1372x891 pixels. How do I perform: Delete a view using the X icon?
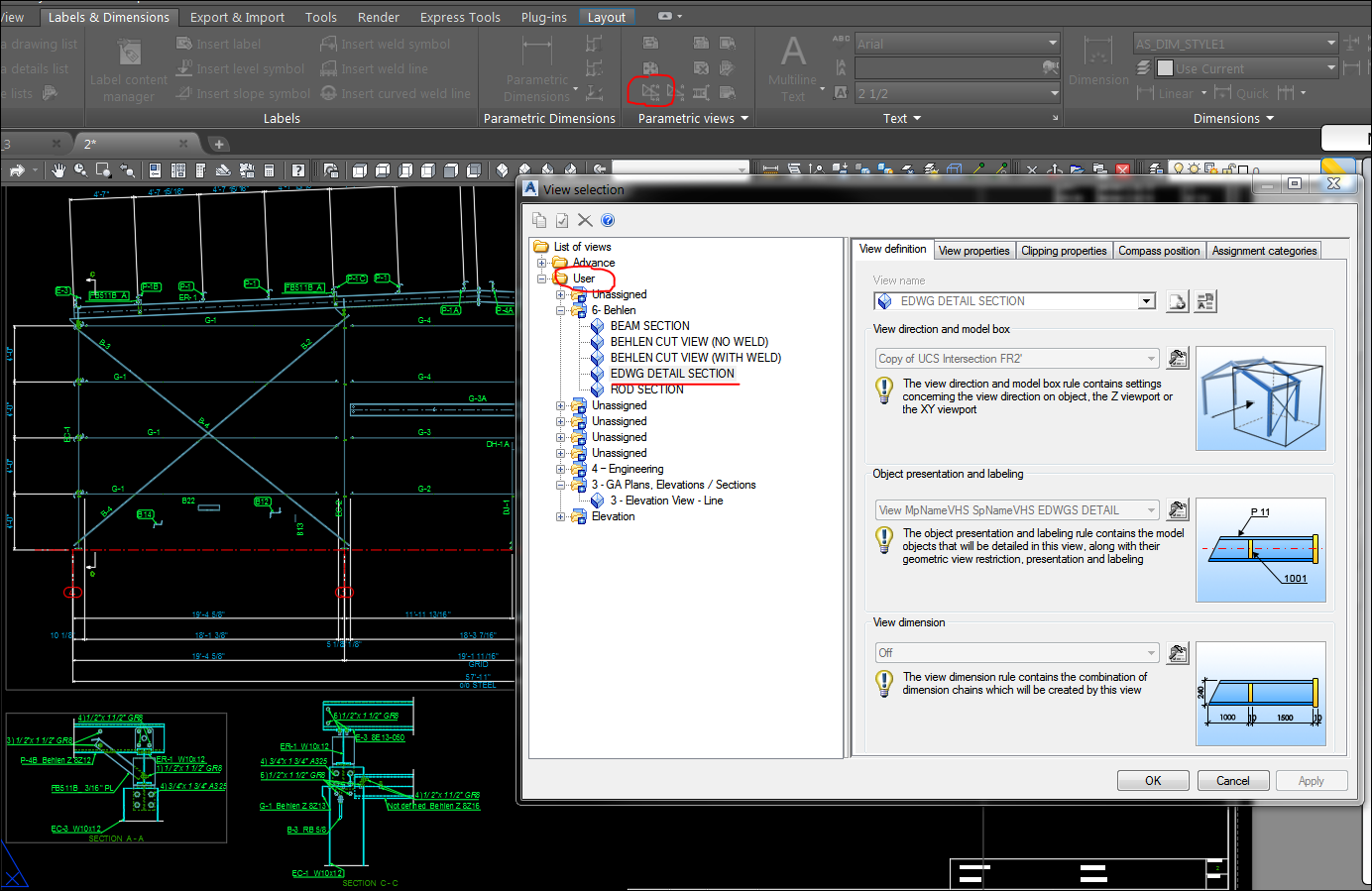pos(584,219)
